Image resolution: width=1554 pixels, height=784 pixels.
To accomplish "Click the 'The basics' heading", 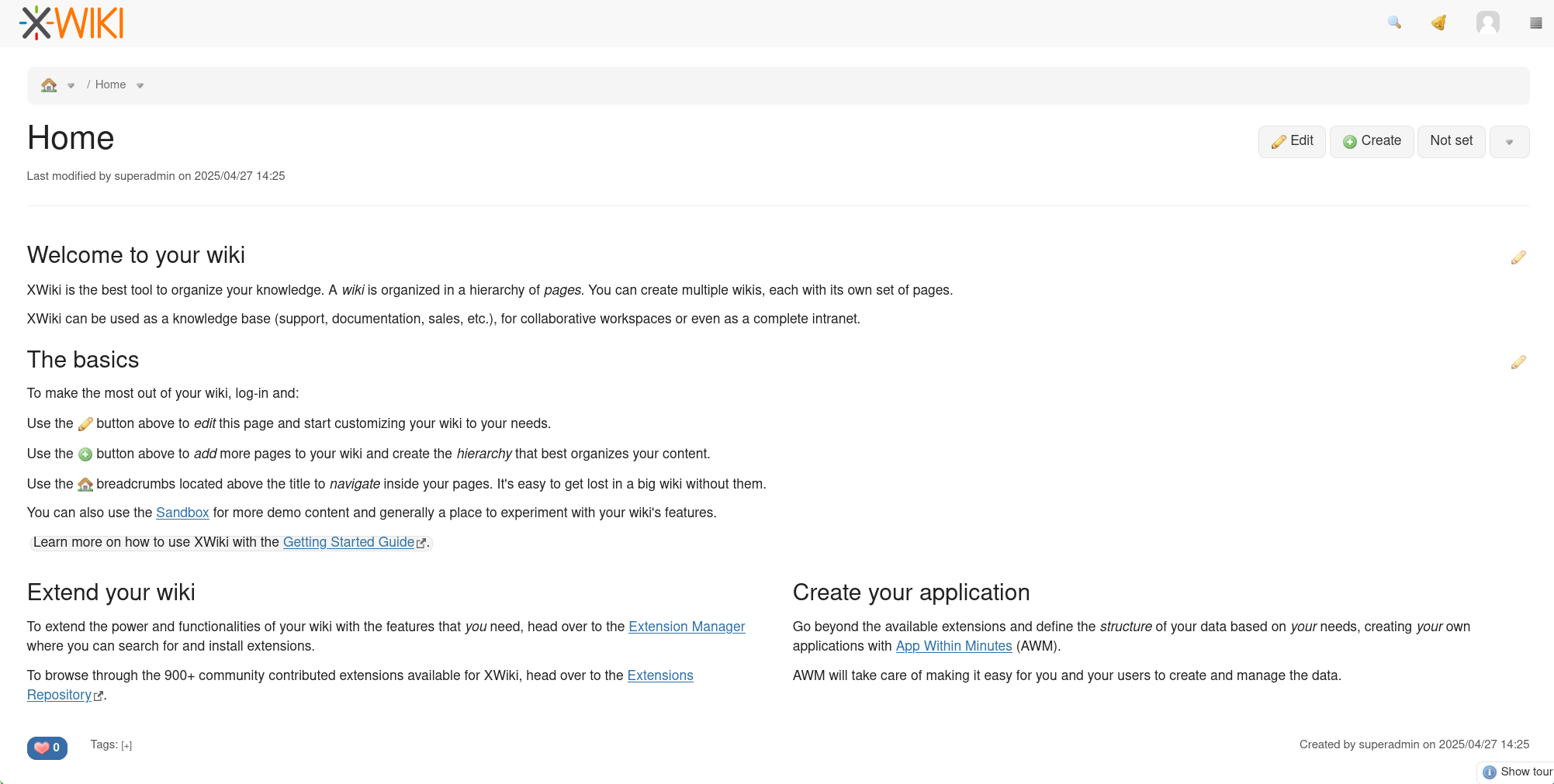I will coord(83,360).
